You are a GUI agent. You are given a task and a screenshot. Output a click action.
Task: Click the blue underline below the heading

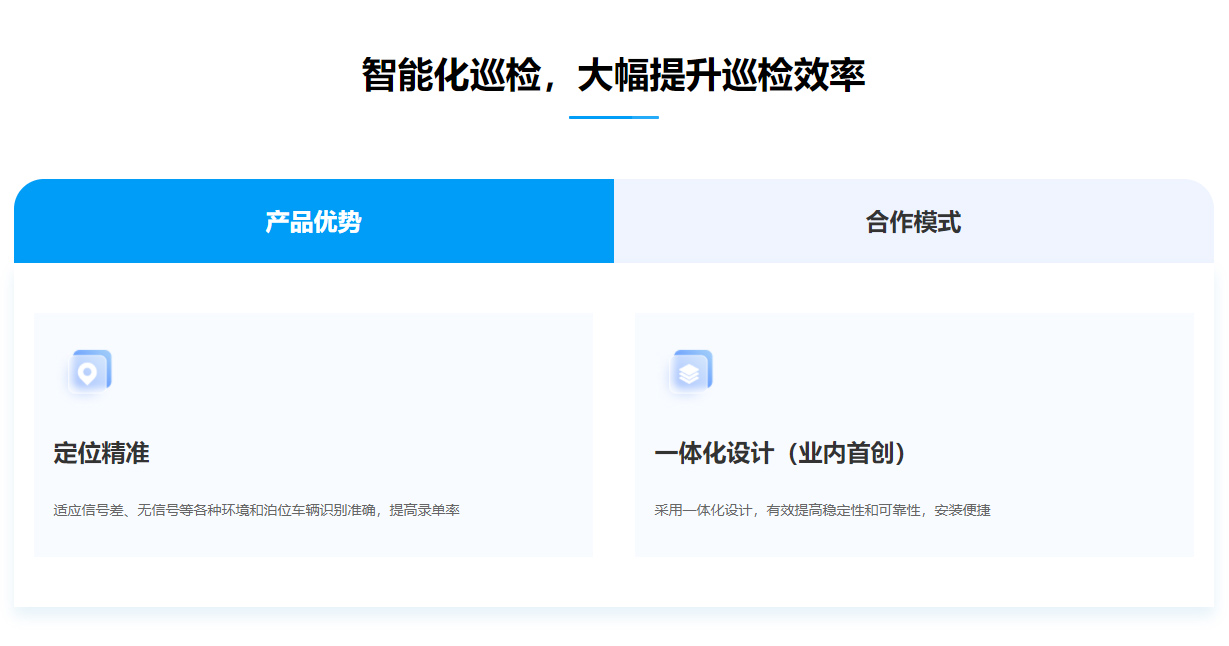pyautogui.click(x=613, y=117)
